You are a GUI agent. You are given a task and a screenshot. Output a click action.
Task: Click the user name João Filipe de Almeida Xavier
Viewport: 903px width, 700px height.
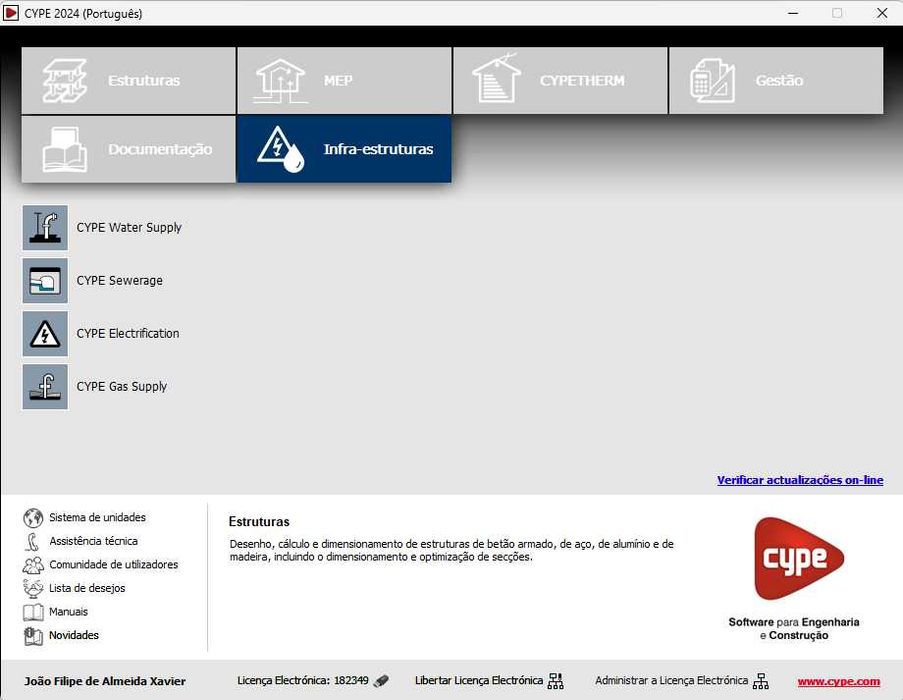[105, 682]
